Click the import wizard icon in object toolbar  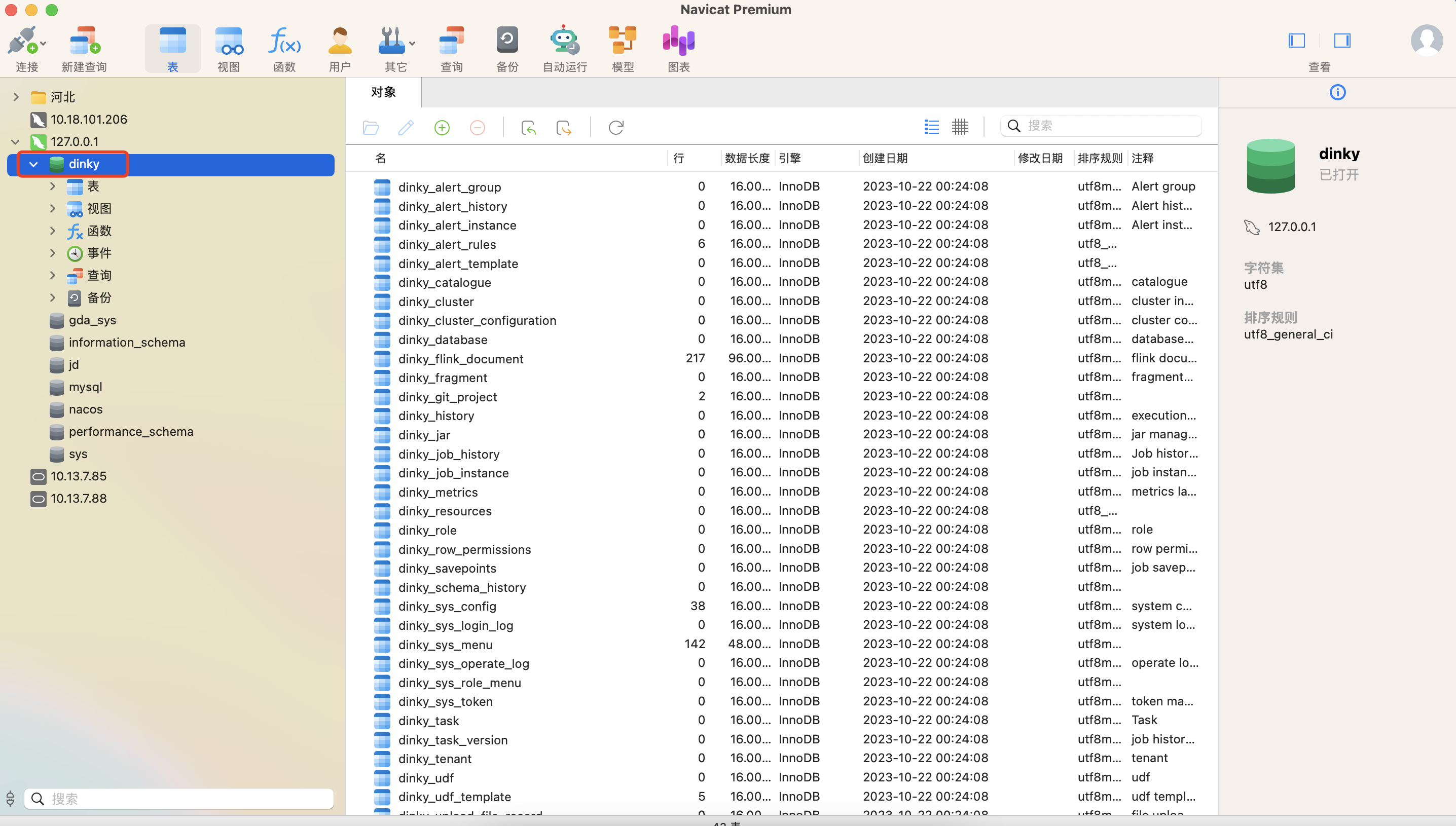(528, 128)
